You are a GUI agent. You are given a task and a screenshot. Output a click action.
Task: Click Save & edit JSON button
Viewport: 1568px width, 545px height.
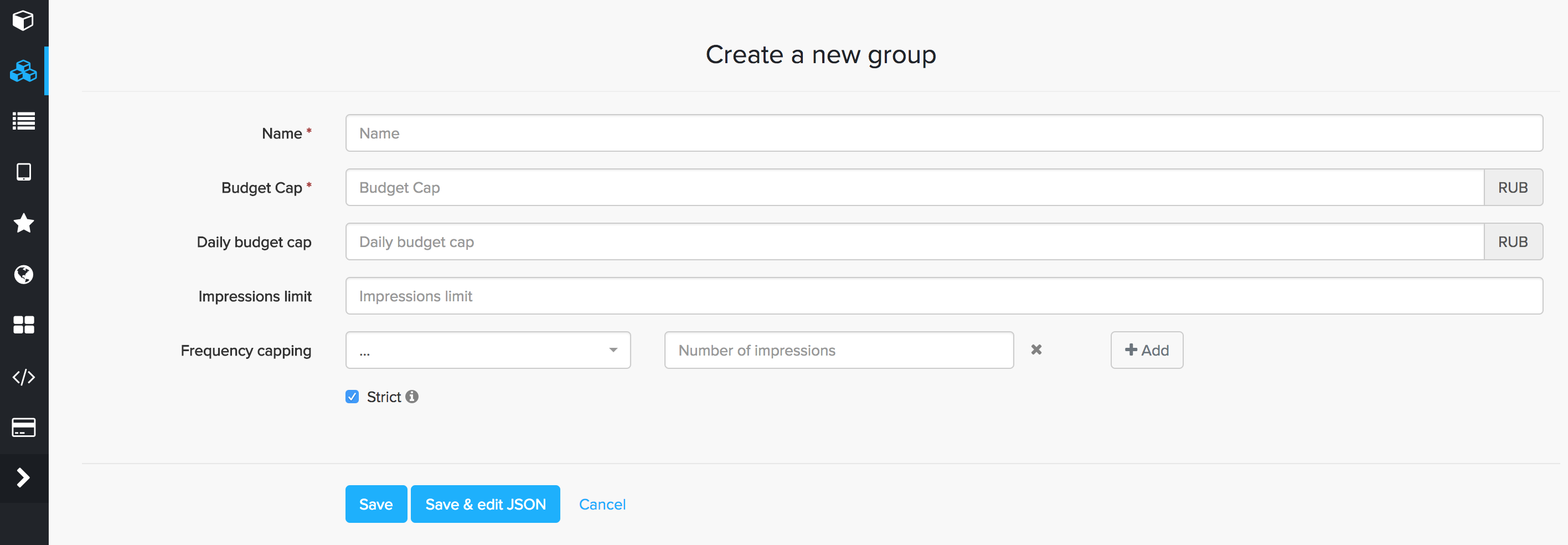485,504
